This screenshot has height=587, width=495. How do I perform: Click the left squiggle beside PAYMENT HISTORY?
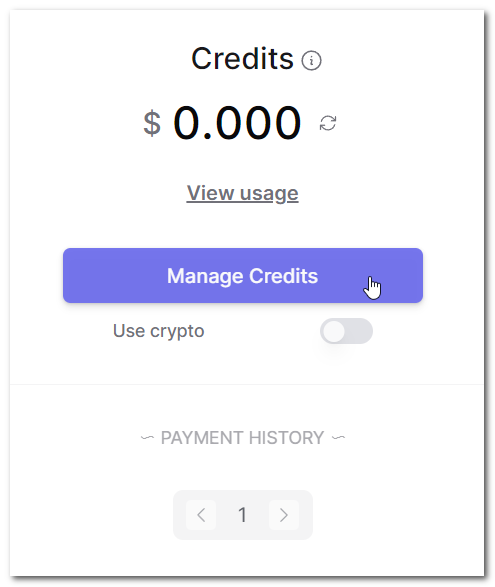147,437
